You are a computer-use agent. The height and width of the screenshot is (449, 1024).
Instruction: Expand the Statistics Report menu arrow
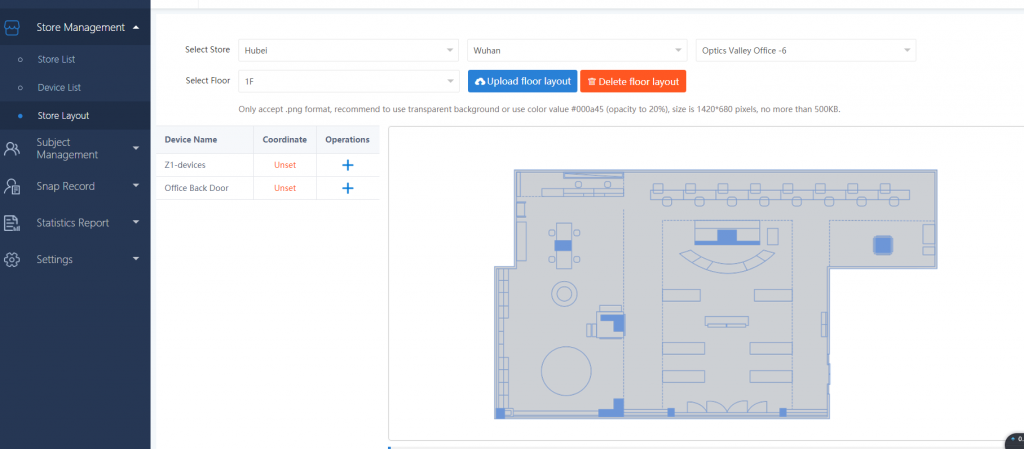135,223
